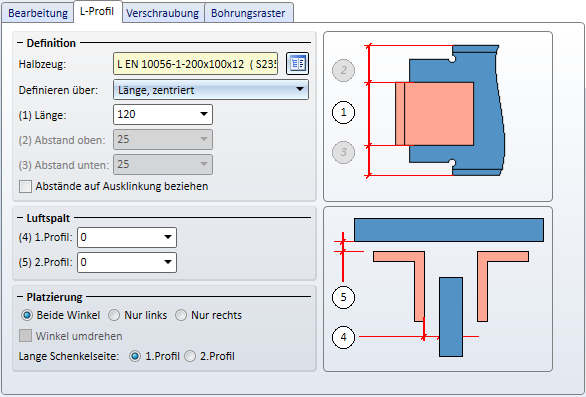The height and width of the screenshot is (397, 586).
Task: Expand the (1) Länge dropdown arrow
Action: [x=204, y=114]
